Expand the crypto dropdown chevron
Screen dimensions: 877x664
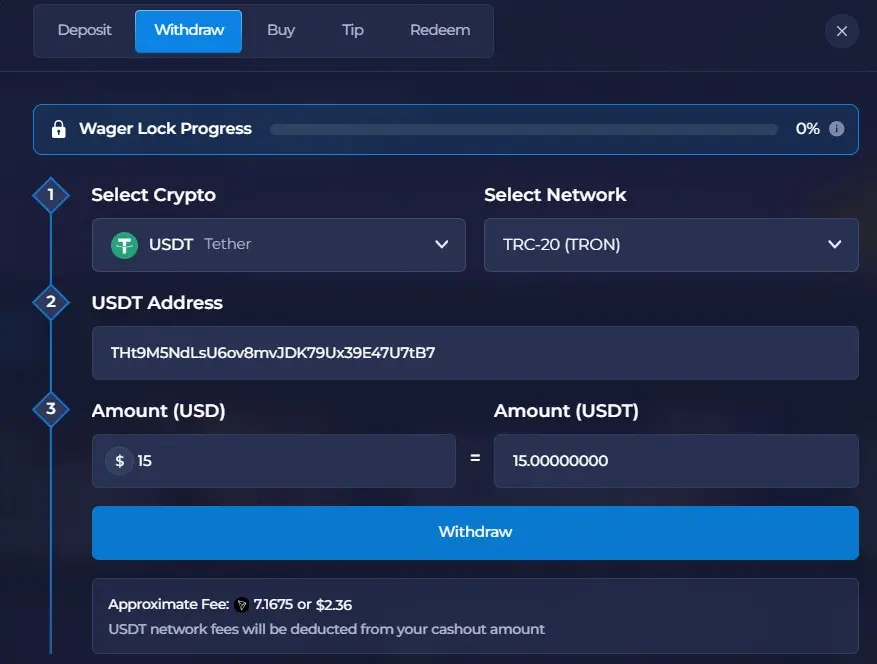(x=441, y=244)
